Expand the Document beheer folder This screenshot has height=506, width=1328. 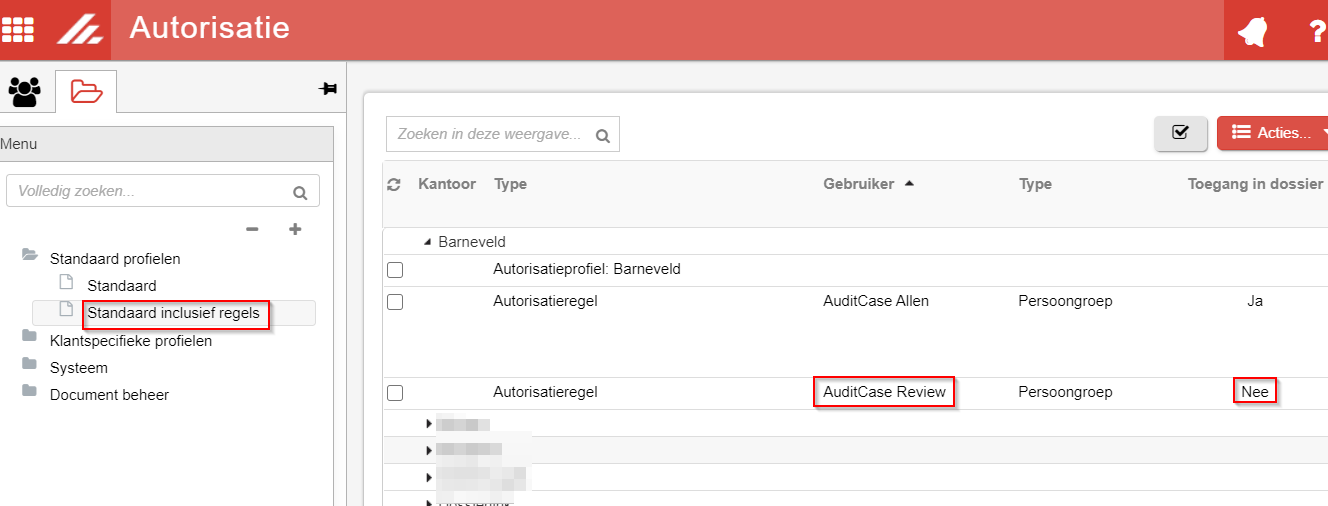click(30, 393)
